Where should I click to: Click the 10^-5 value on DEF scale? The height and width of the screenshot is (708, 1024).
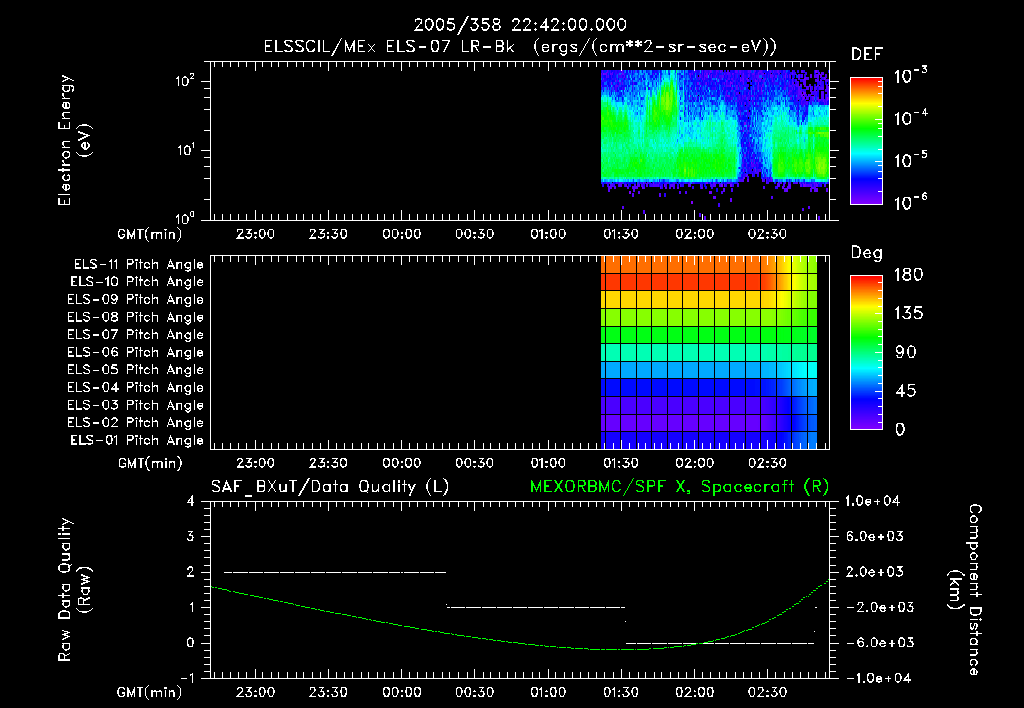tap(910, 160)
